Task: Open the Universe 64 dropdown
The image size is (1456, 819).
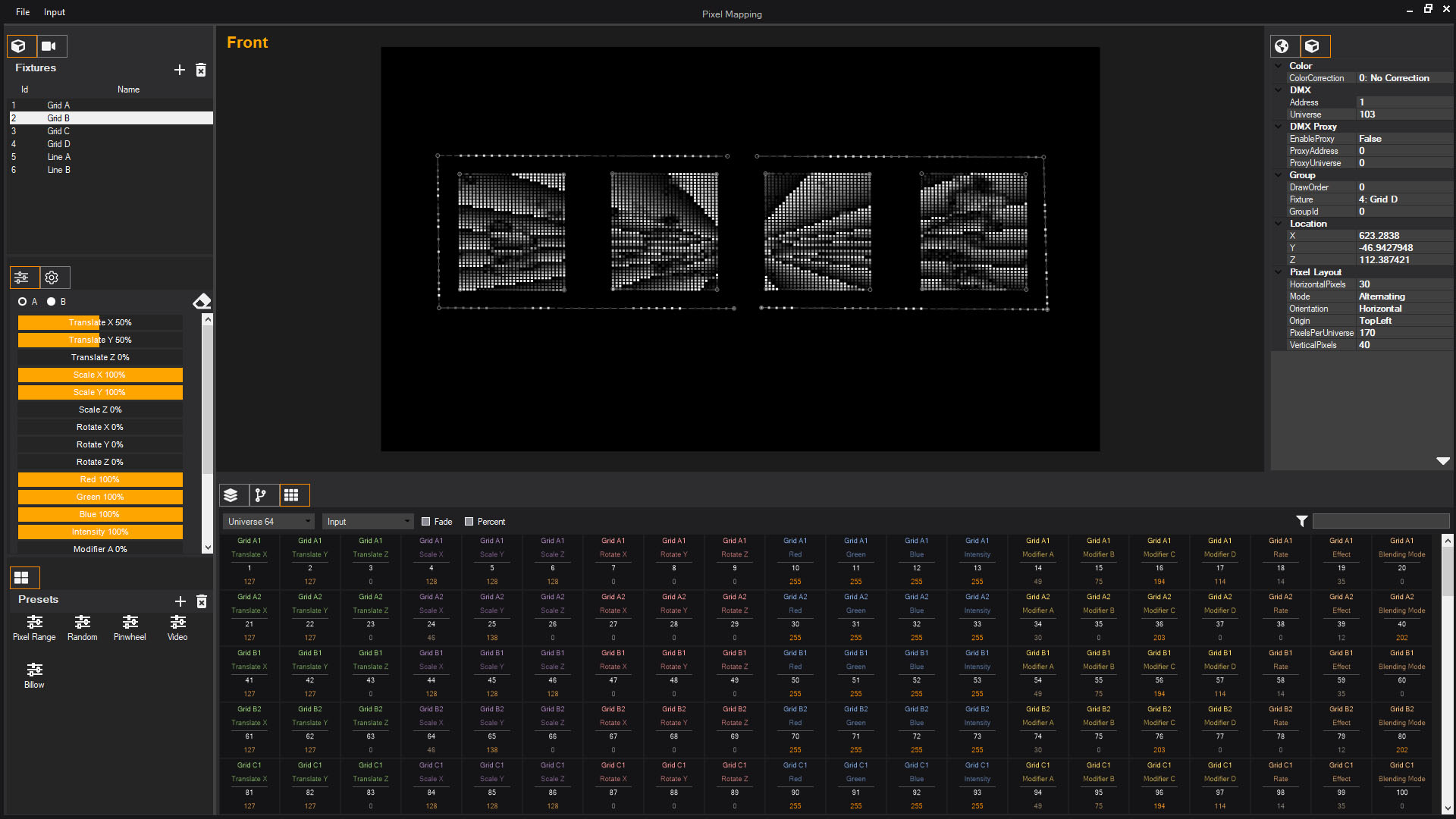Action: (268, 521)
